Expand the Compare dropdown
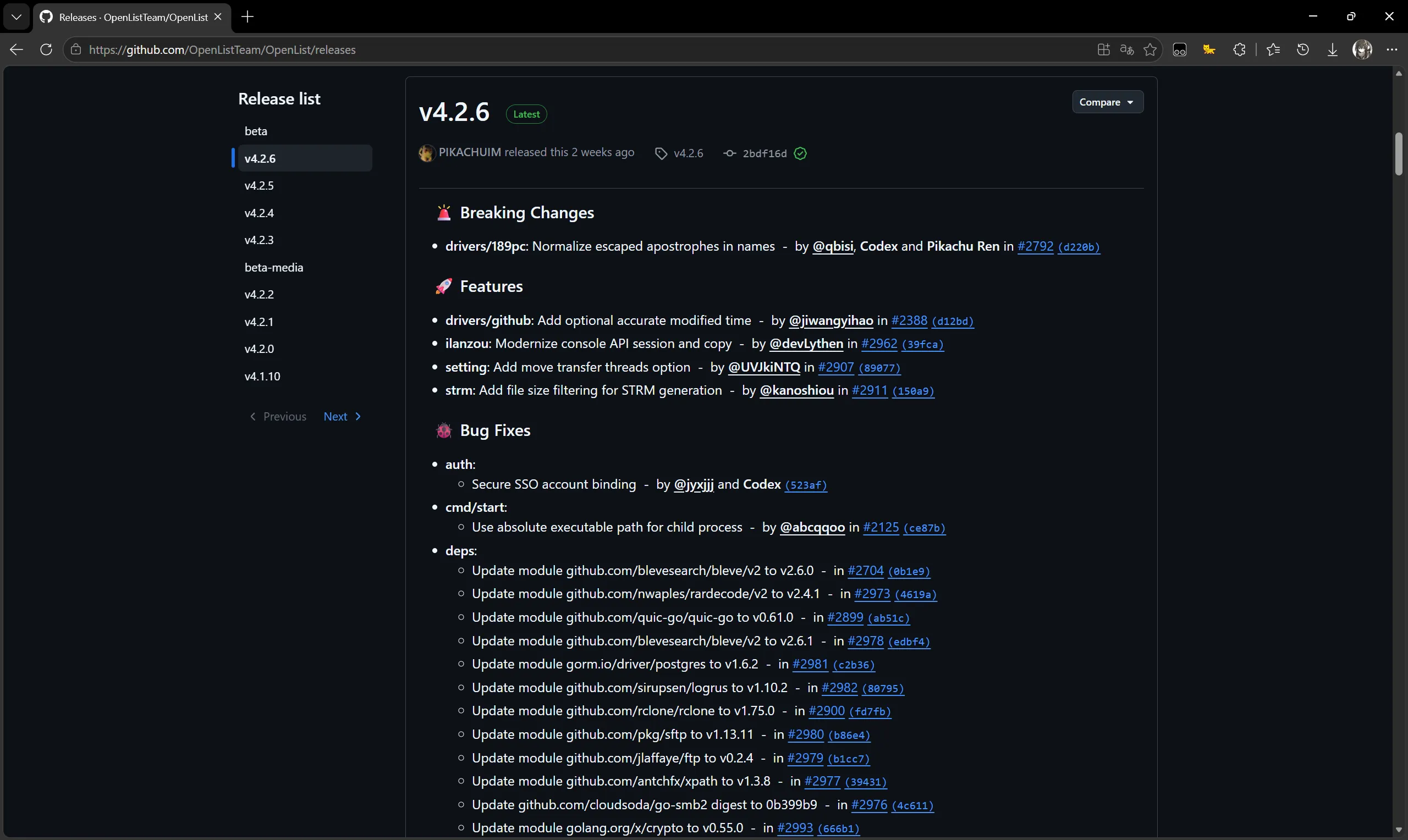This screenshot has width=1408, height=840. point(1107,102)
